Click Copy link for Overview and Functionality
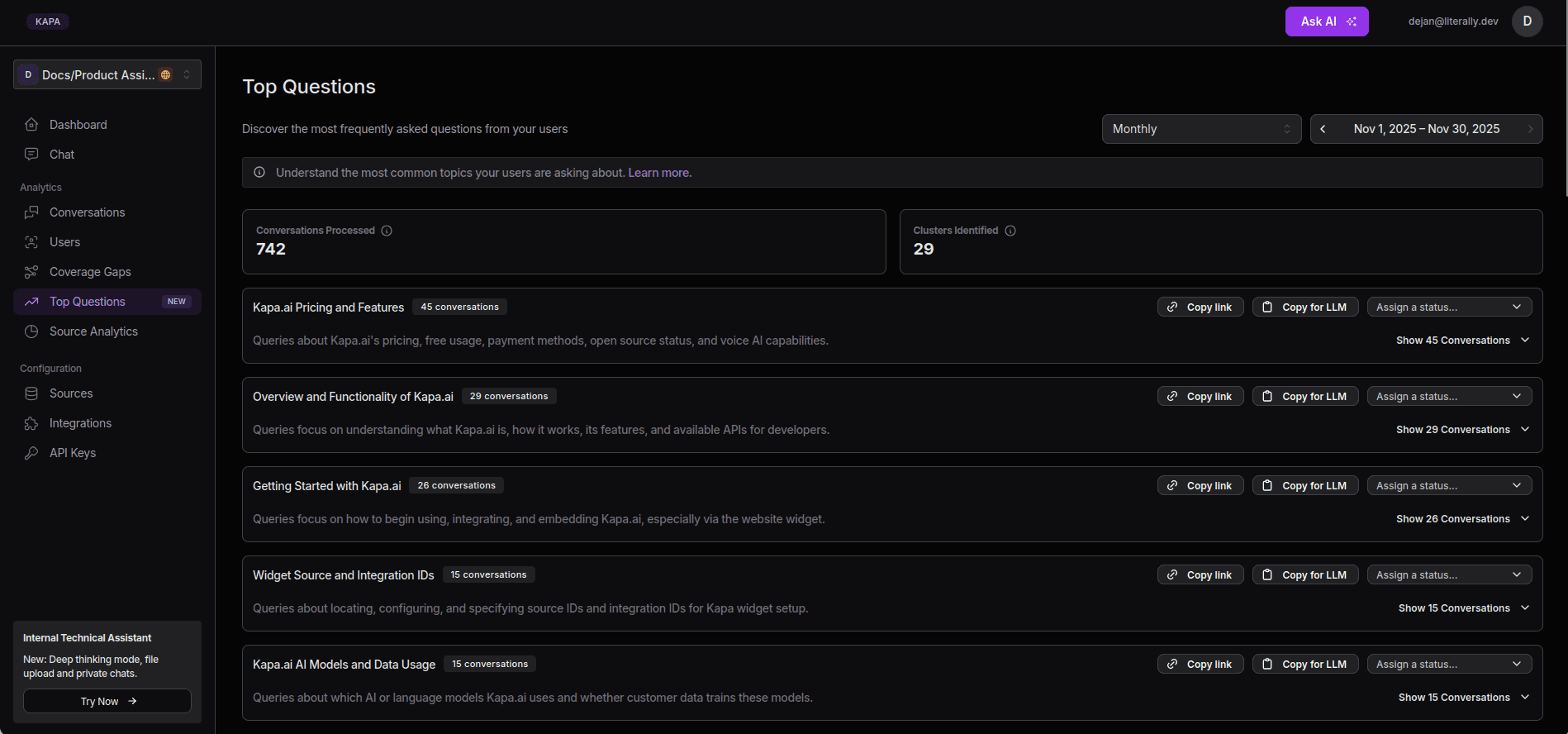 pos(1200,396)
